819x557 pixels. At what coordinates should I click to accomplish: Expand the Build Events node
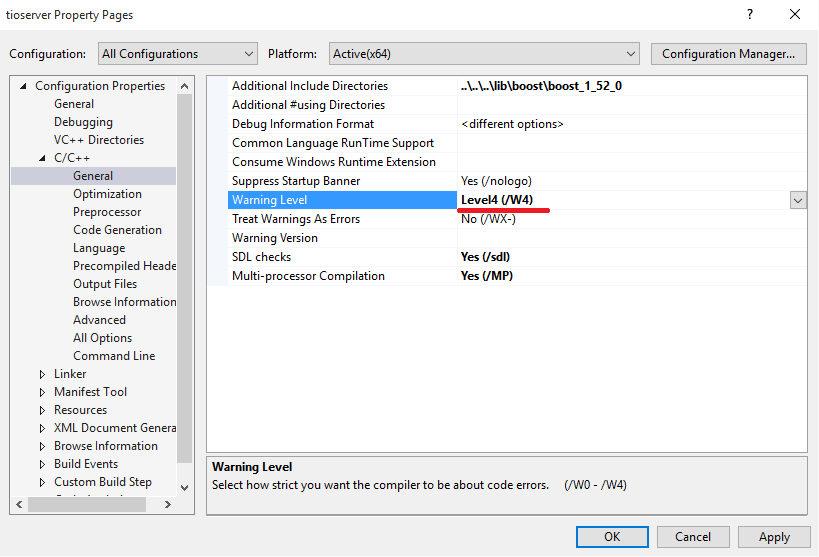click(x=43, y=464)
